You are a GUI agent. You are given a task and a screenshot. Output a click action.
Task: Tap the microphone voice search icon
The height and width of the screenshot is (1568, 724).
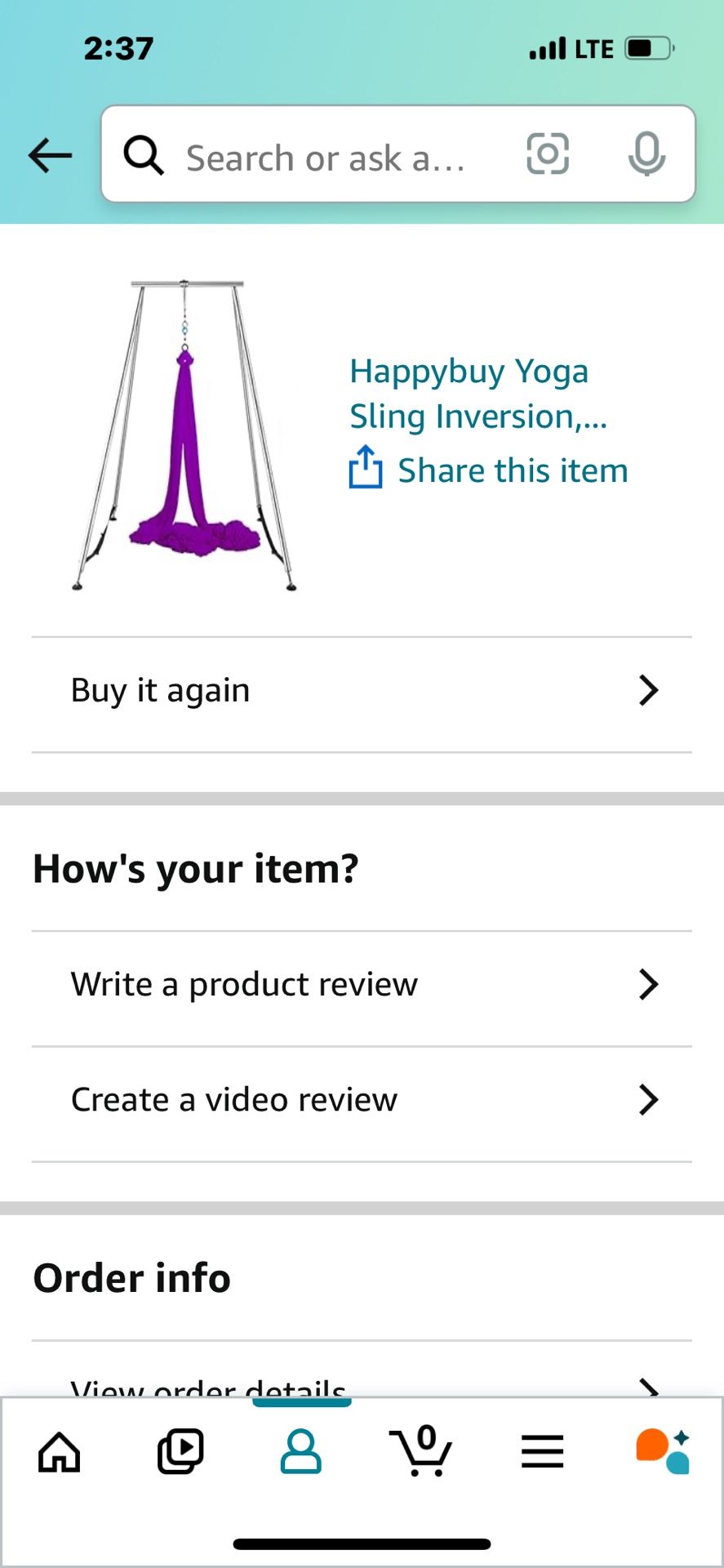coord(646,154)
